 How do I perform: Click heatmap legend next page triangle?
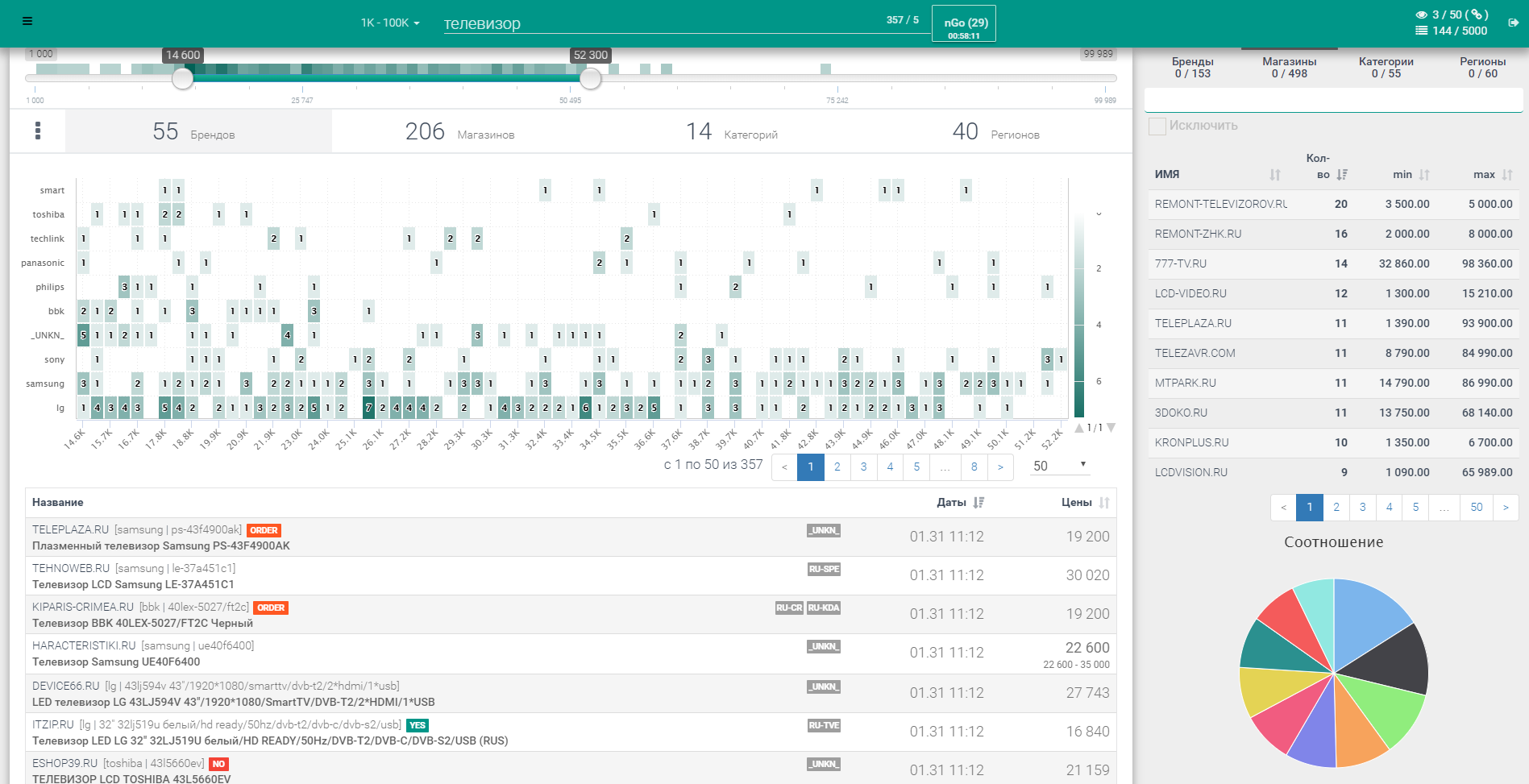[1111, 428]
